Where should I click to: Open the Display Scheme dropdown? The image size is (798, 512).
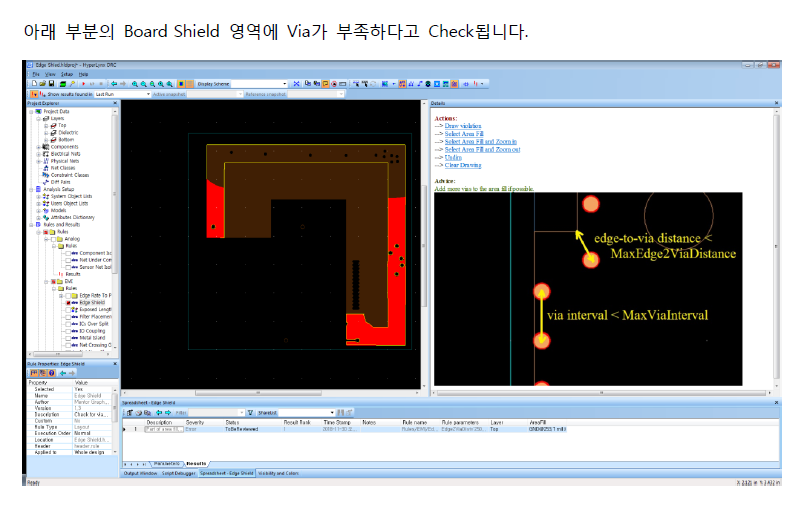(286, 84)
